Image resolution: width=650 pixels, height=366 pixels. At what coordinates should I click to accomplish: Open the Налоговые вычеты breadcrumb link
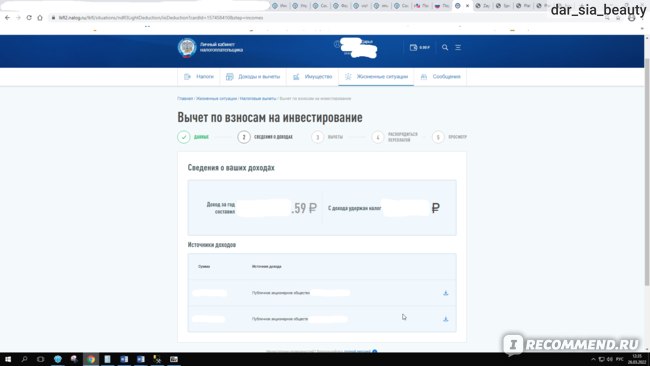[x=258, y=99]
